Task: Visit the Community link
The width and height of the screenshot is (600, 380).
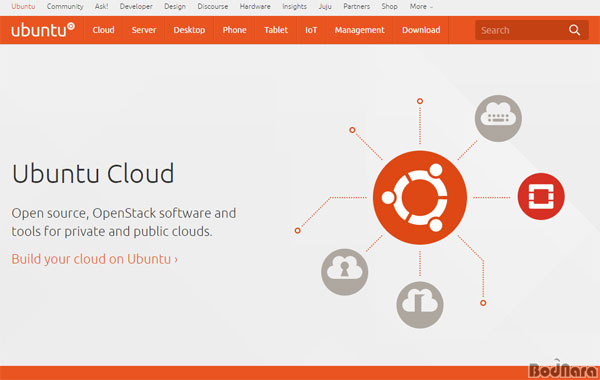Action: tap(65, 7)
